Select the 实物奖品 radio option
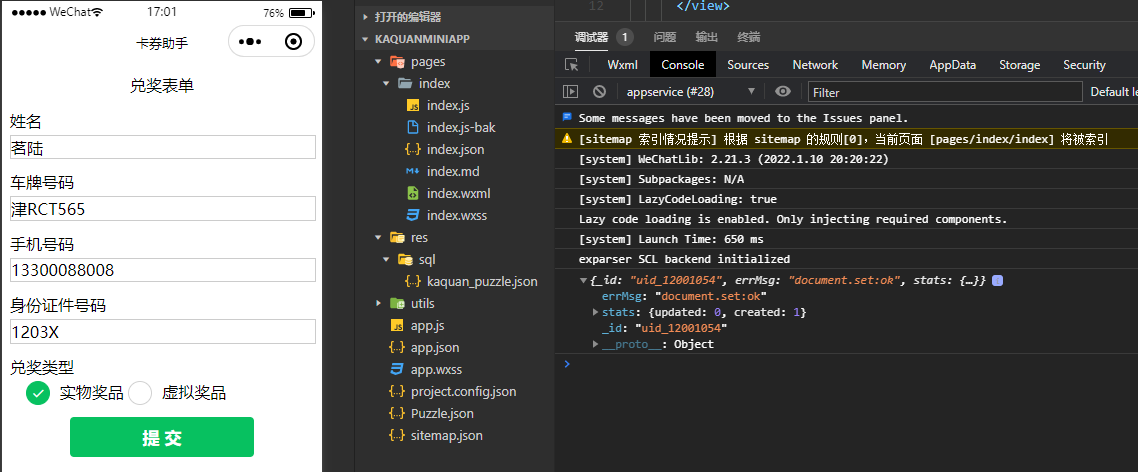The width and height of the screenshot is (1138, 472). 38,393
